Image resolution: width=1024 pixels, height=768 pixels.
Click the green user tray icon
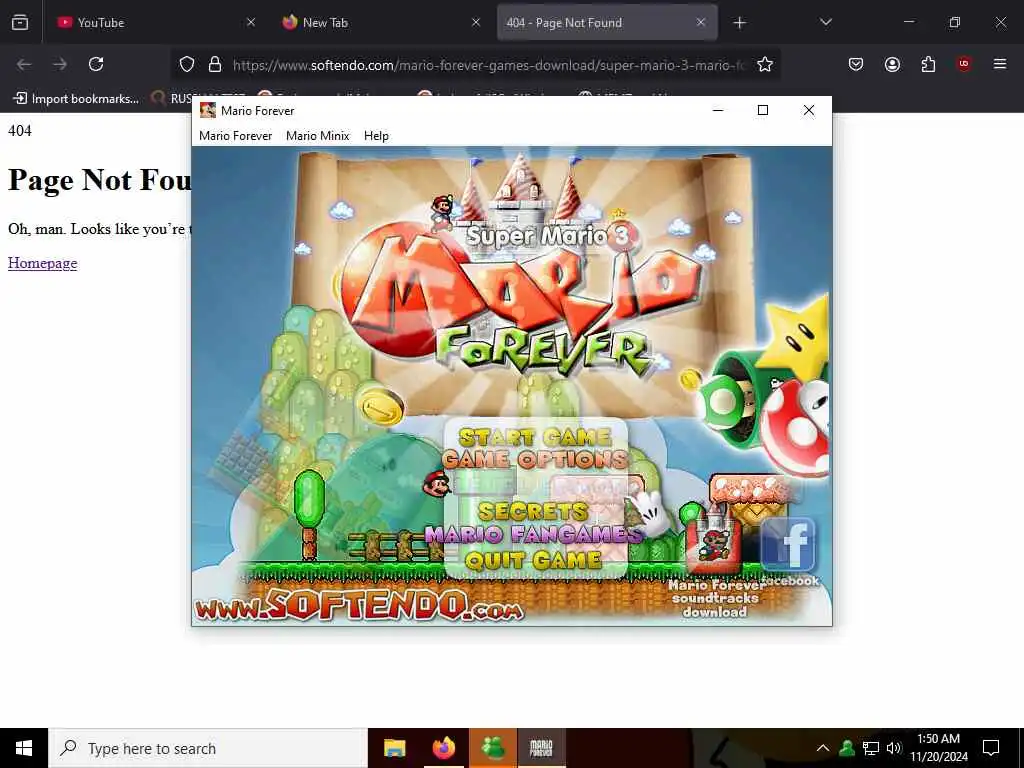(847, 748)
